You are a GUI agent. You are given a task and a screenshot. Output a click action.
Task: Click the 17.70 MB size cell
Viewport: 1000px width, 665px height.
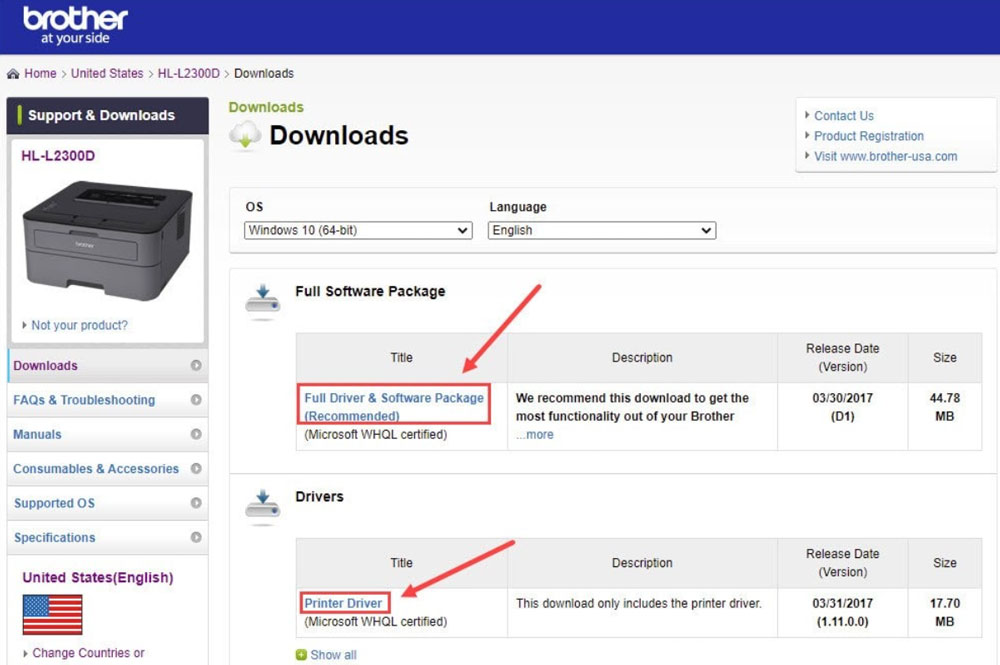point(945,612)
